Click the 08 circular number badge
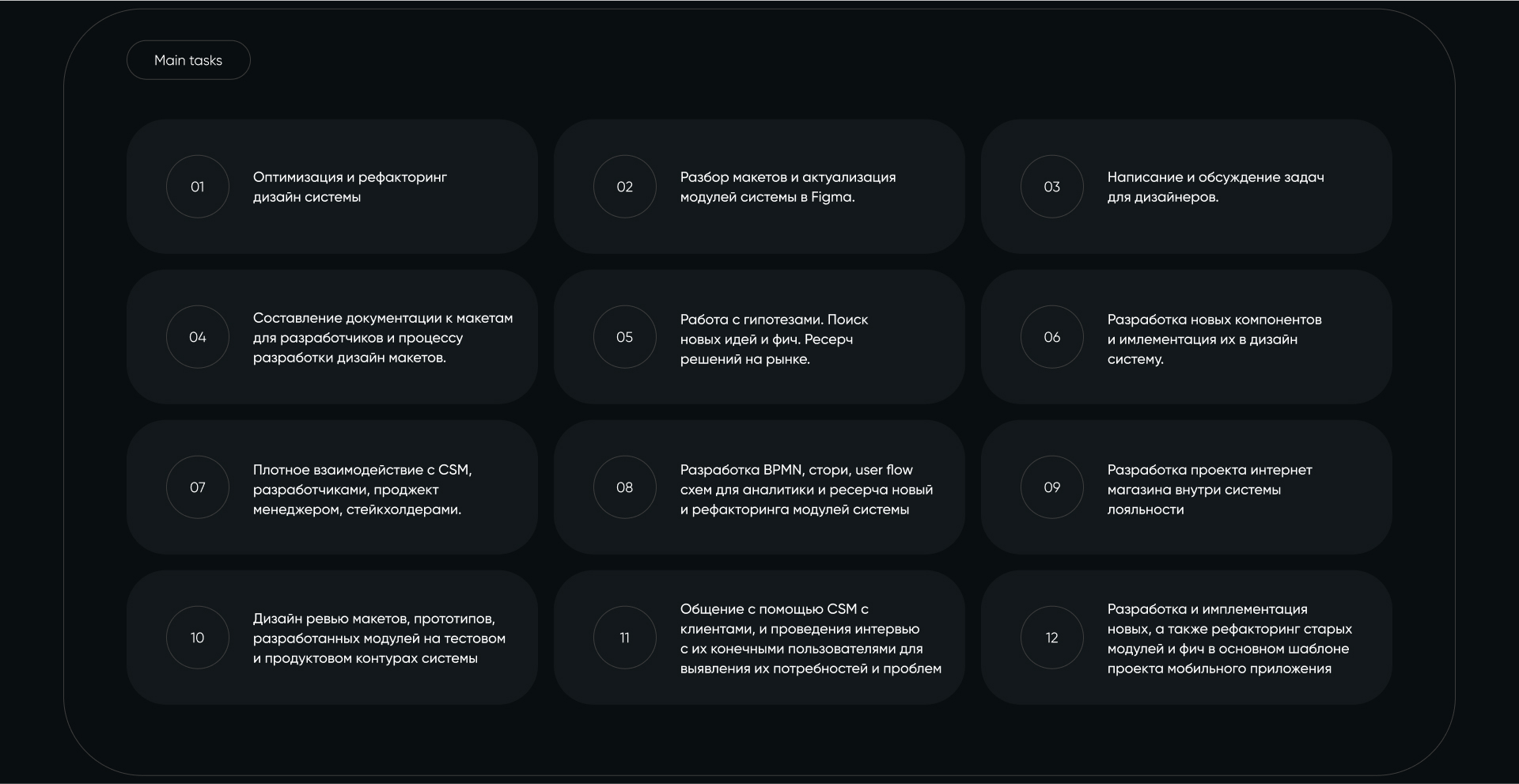 pos(625,487)
